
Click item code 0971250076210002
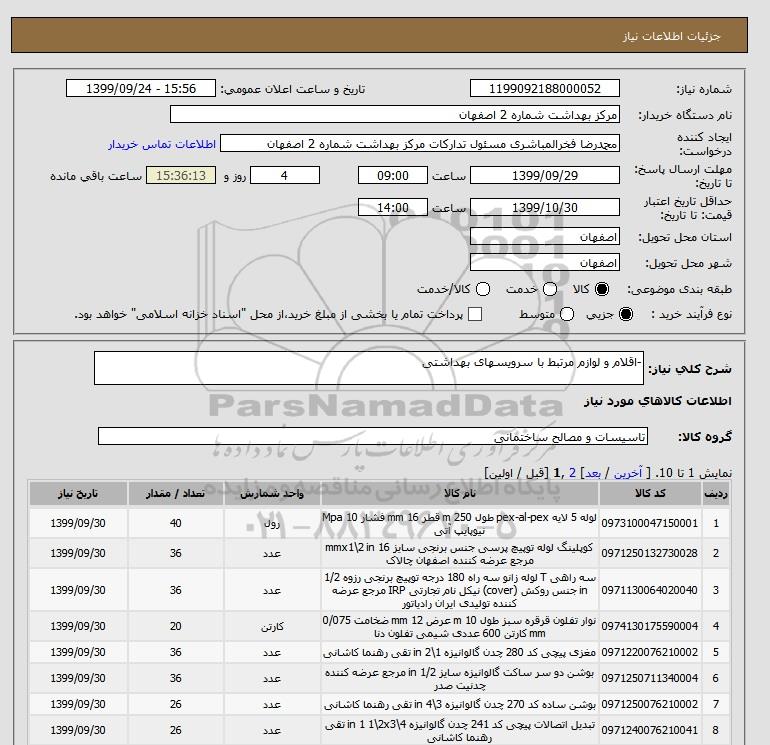coord(650,705)
